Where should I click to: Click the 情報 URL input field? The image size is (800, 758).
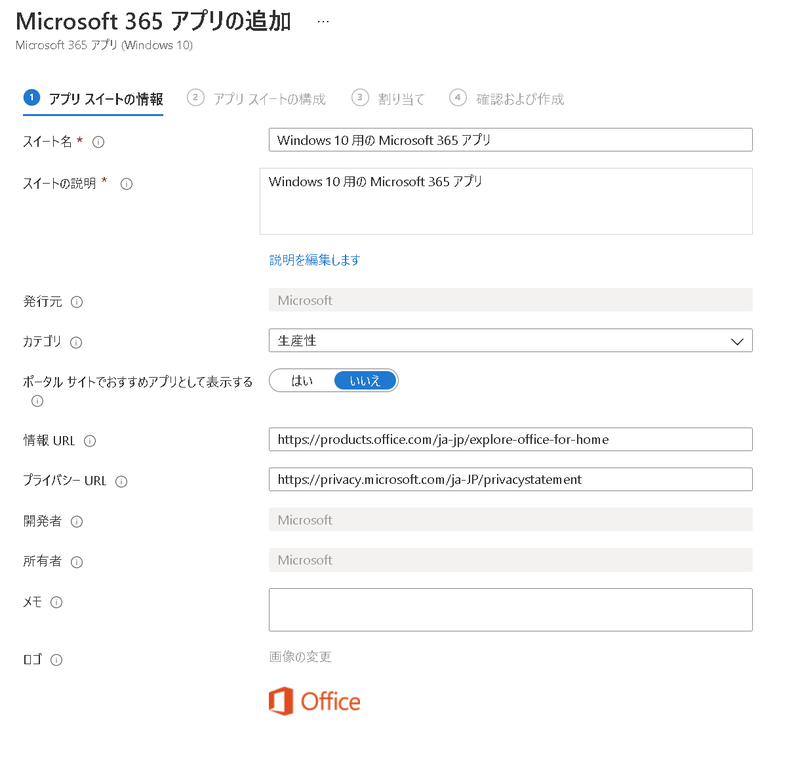510,439
